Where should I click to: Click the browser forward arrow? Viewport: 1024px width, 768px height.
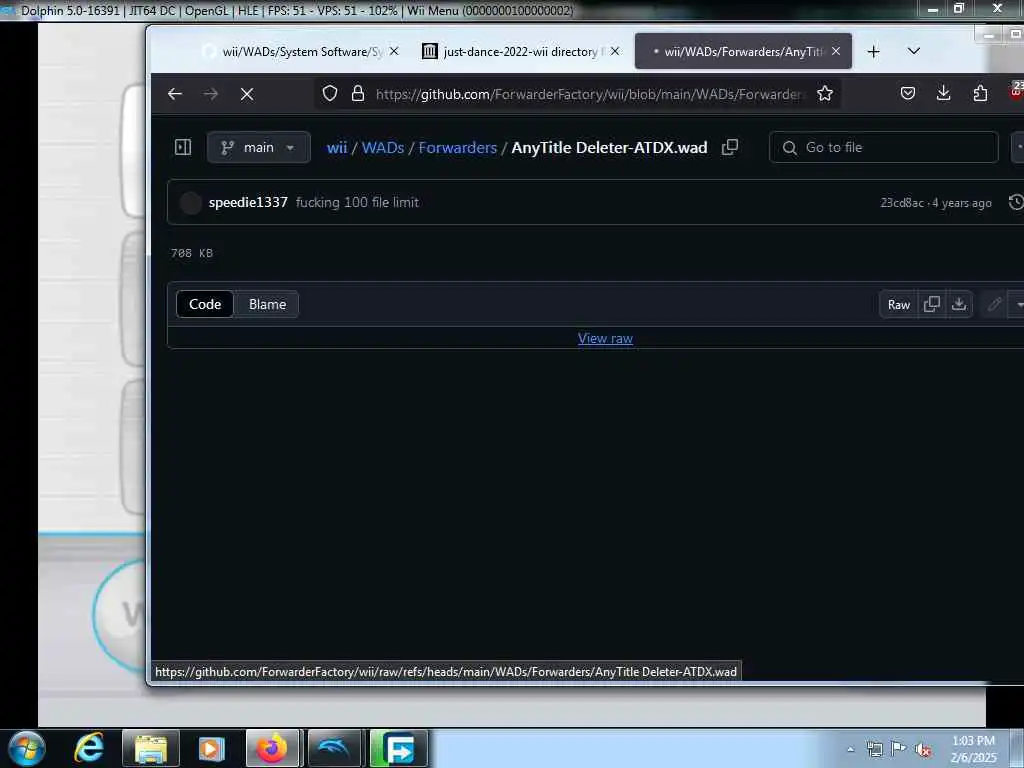(x=210, y=94)
